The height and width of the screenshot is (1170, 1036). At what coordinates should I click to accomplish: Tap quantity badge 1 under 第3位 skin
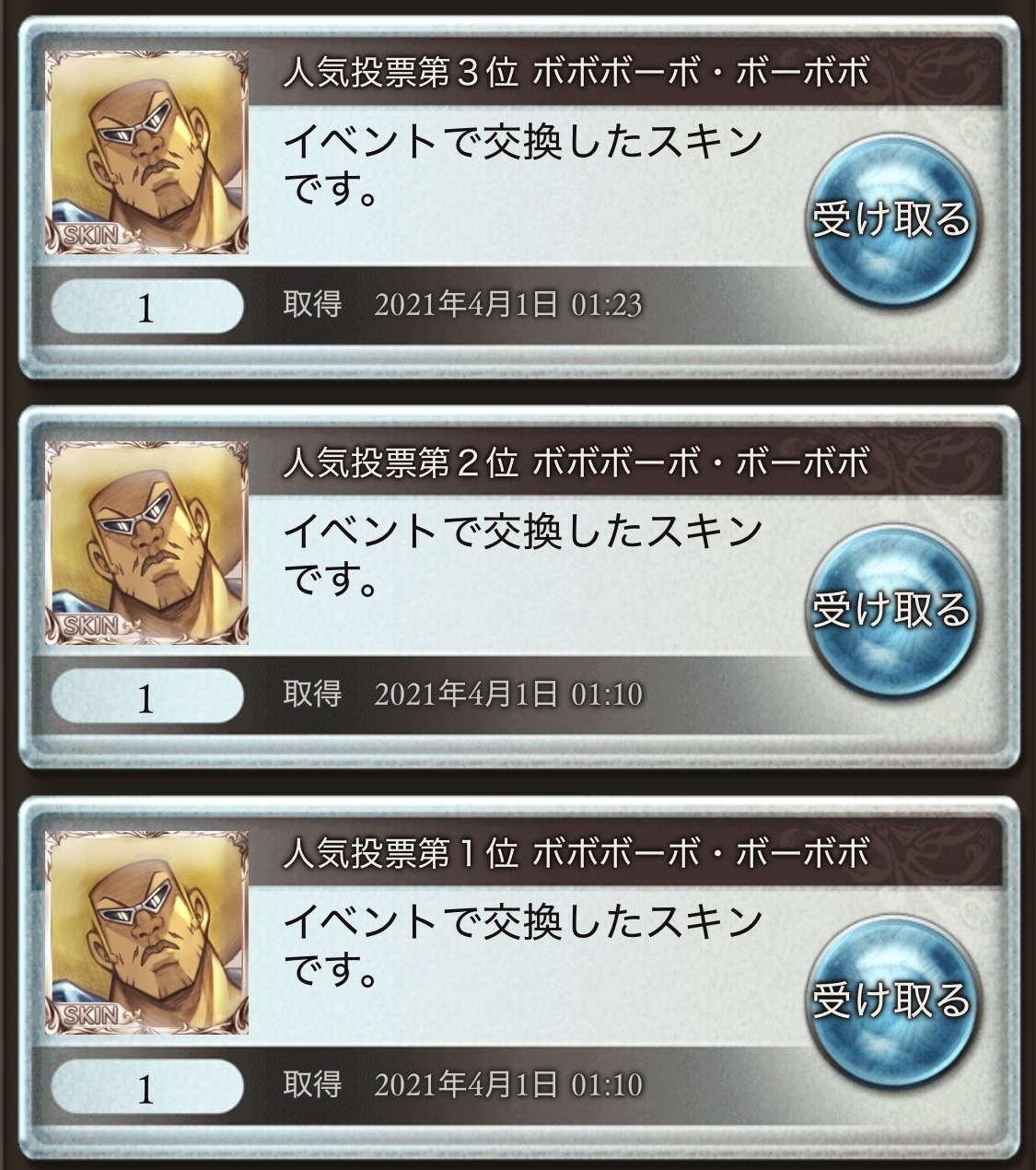point(147,308)
